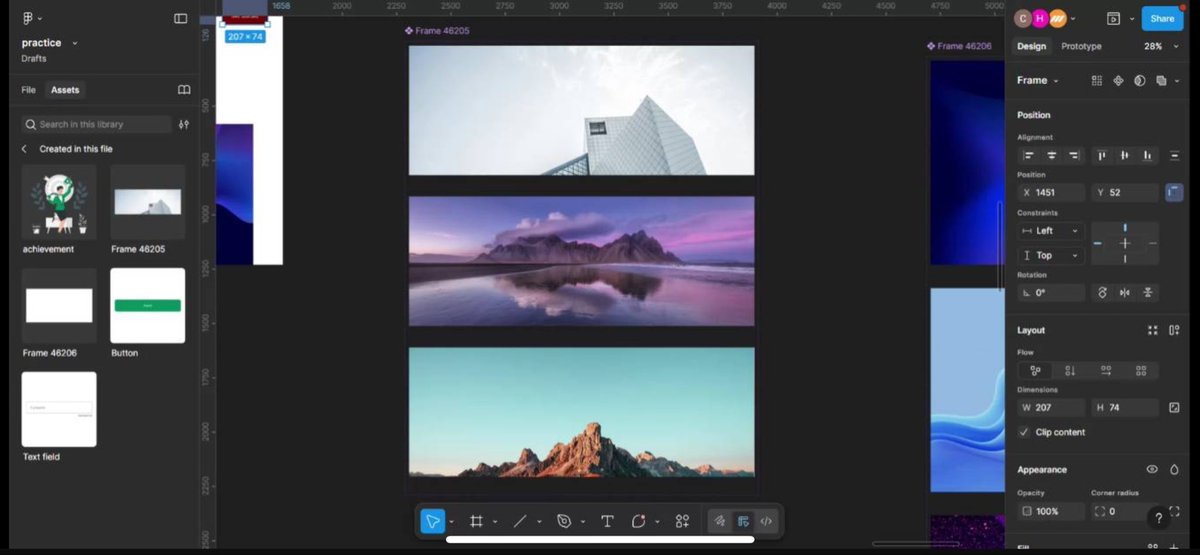Click individual corner radius icon
1200x555 pixels.
coord(1174,511)
